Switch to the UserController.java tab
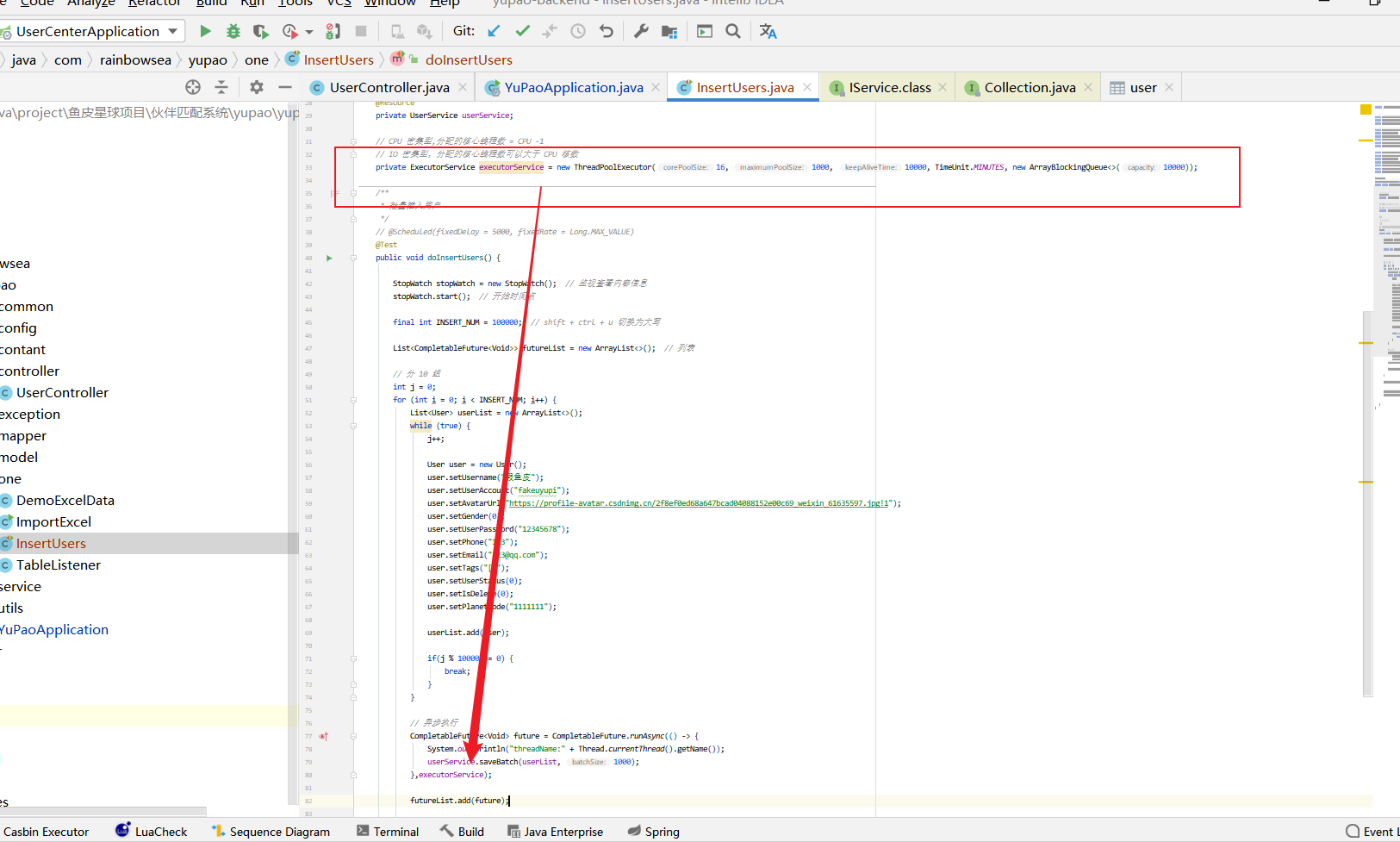 tap(389, 87)
